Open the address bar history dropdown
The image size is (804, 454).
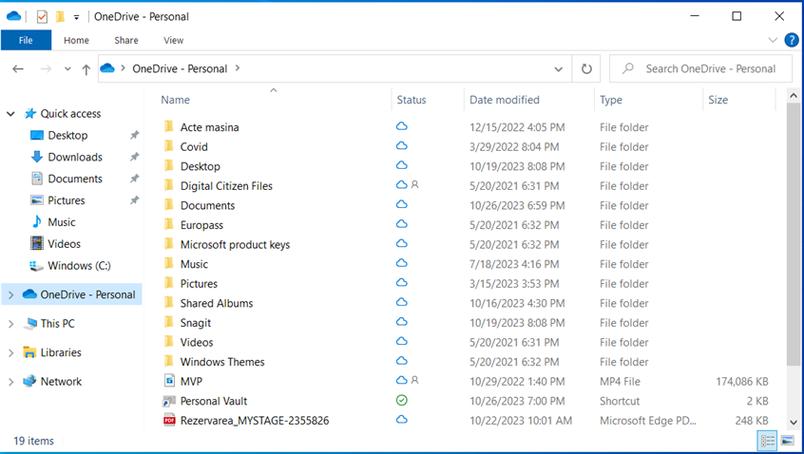558,69
